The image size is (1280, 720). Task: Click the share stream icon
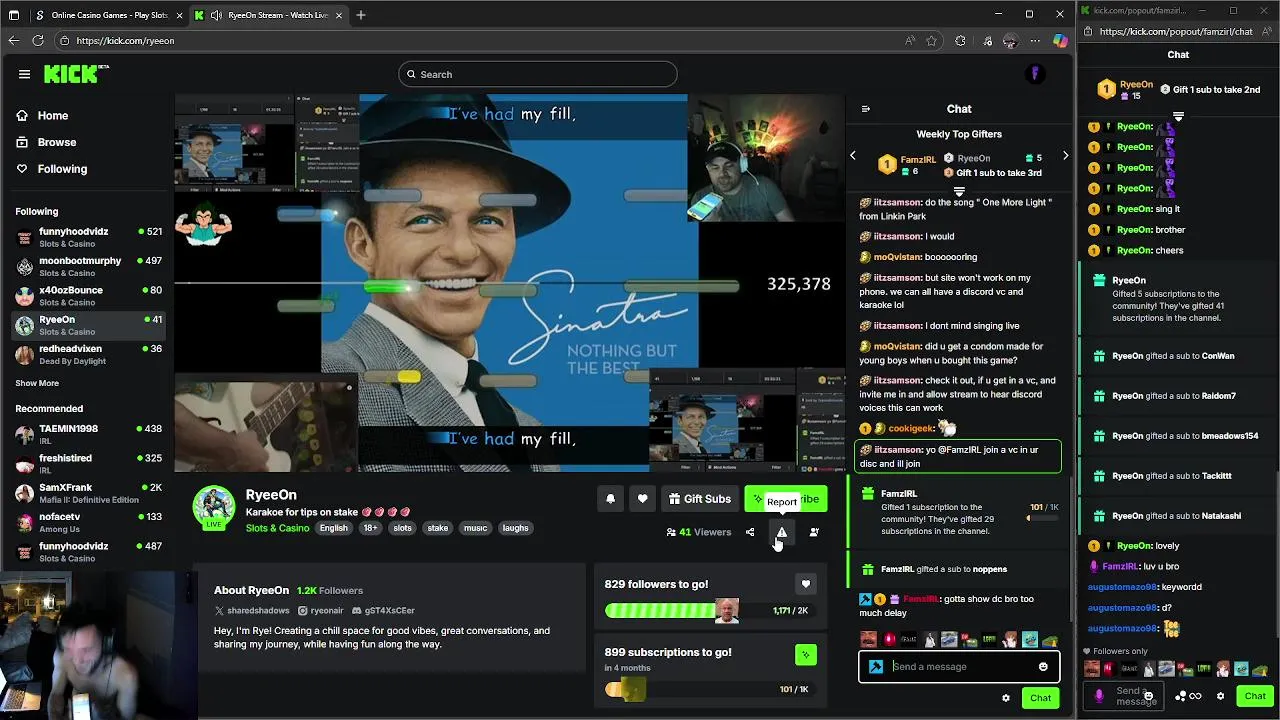pos(750,532)
